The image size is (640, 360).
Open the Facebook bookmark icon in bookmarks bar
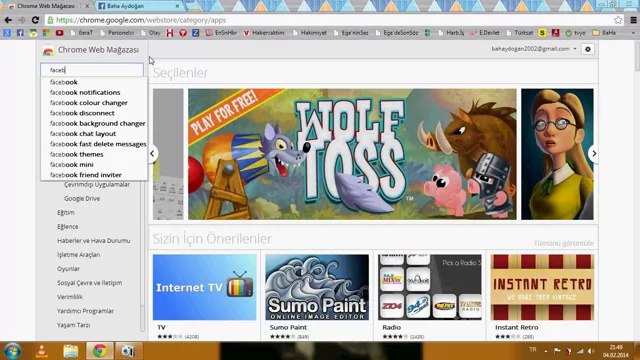coord(20,33)
